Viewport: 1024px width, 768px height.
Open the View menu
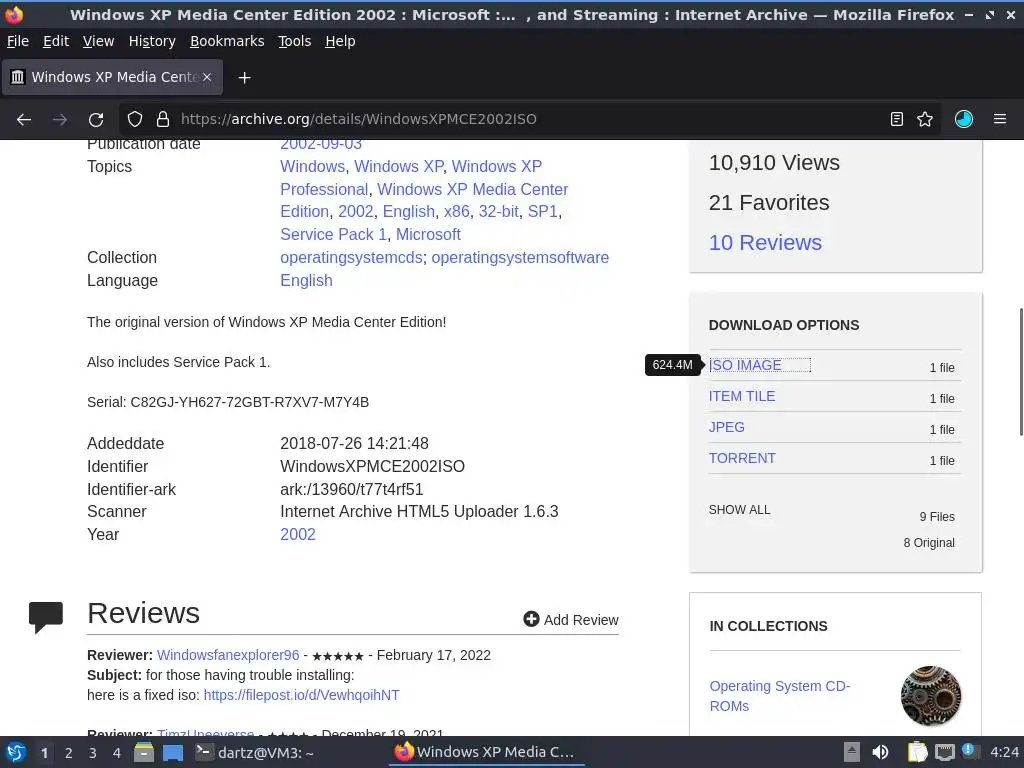tap(98, 41)
